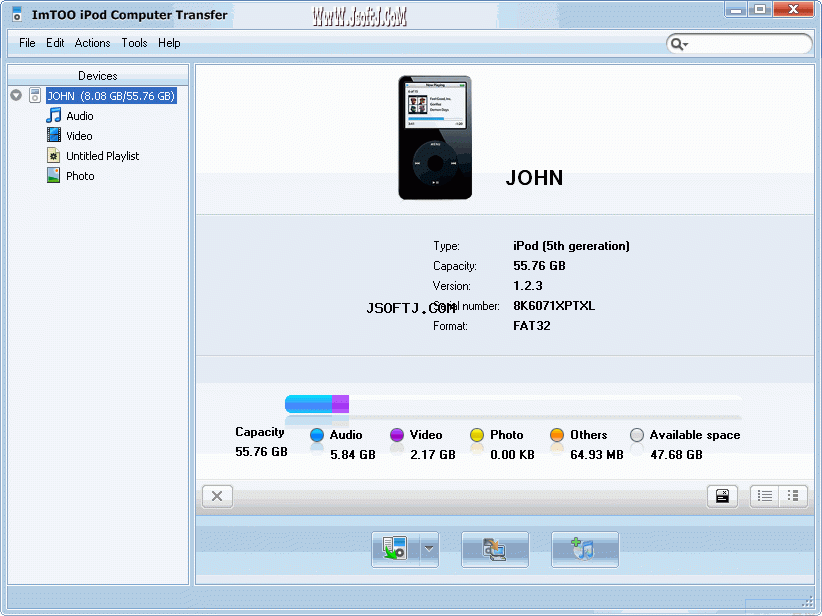Click the add files to iPod button
Screen dimensions: 822x616
(x=585, y=549)
